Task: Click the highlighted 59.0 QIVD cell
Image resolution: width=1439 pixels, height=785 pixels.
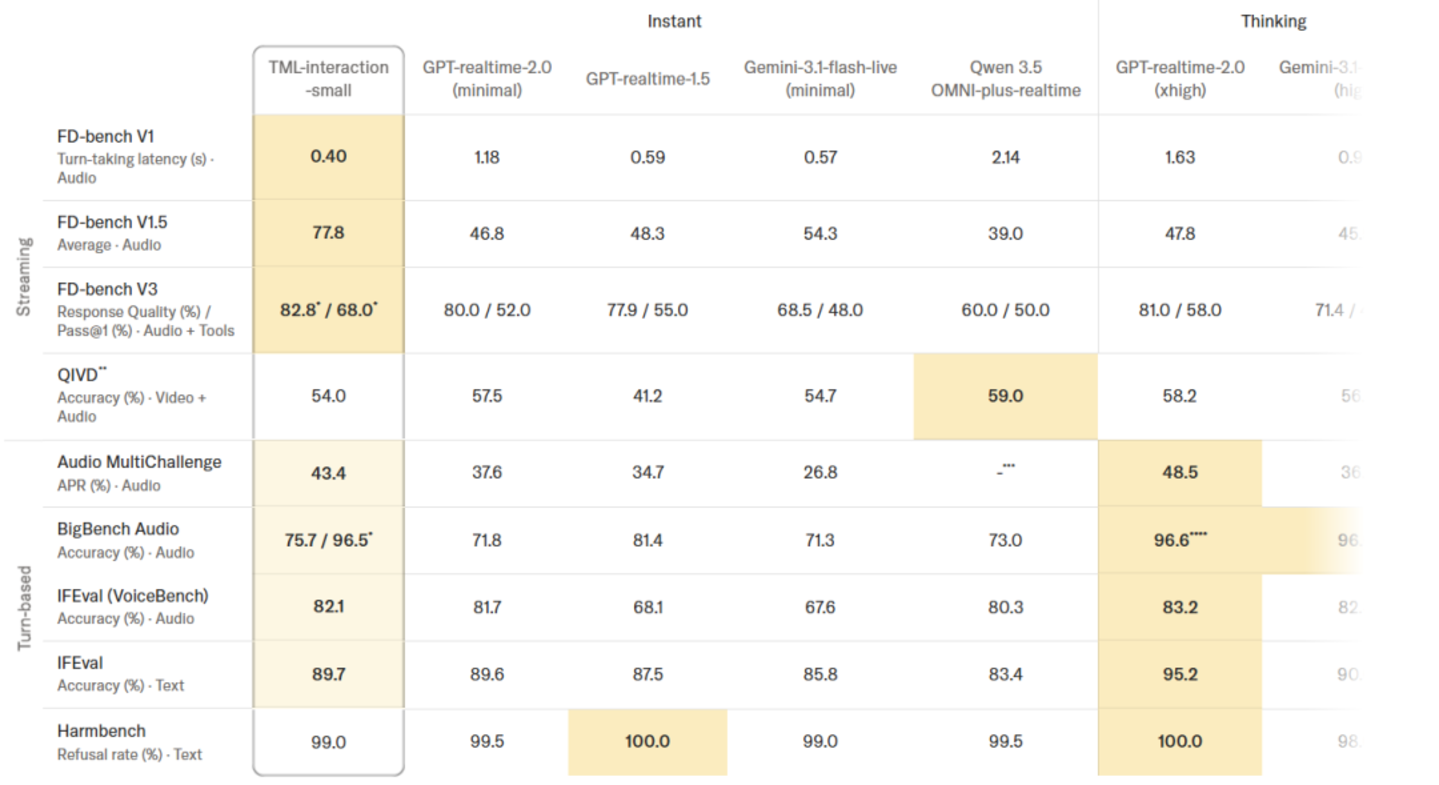Action: (1005, 396)
